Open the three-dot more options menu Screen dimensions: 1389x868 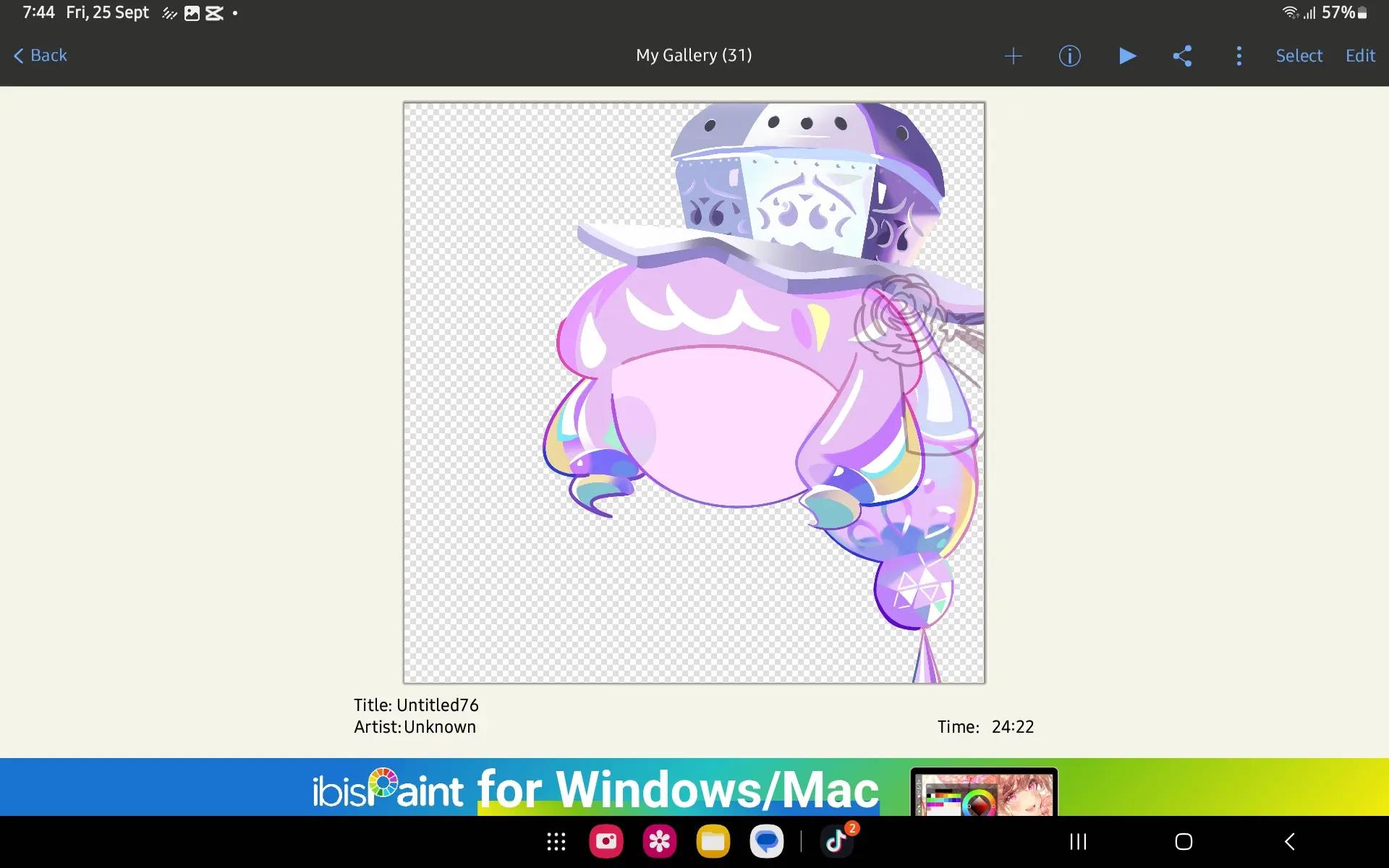1239,56
